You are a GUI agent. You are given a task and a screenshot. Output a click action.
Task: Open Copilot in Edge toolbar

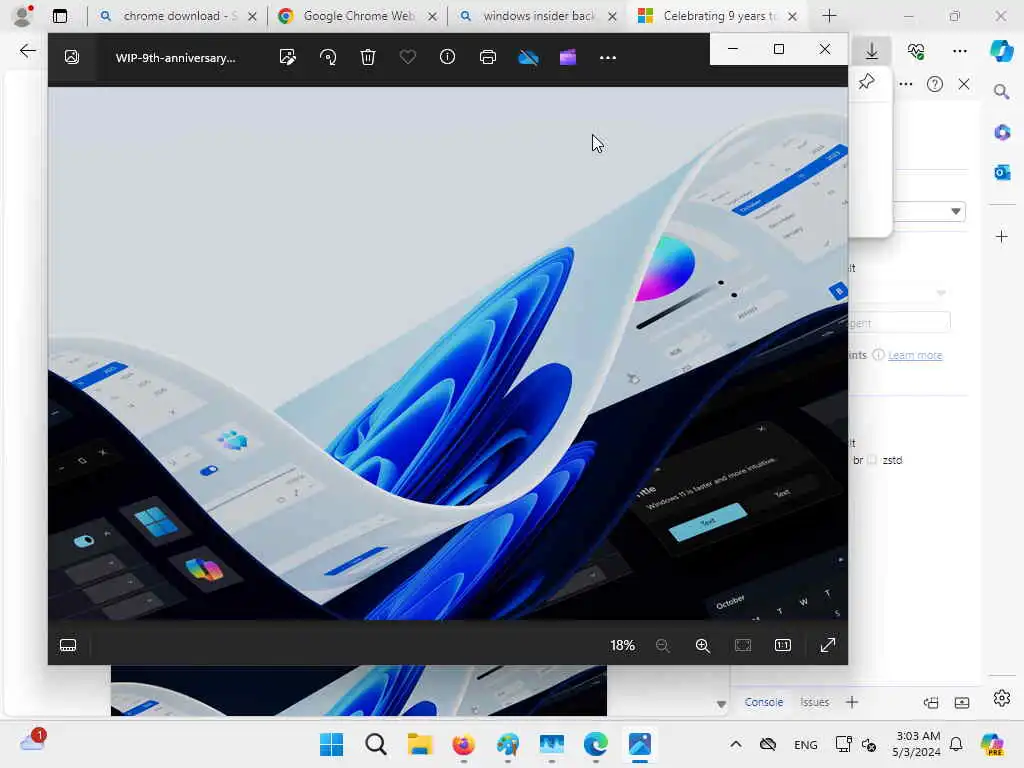click(1002, 50)
